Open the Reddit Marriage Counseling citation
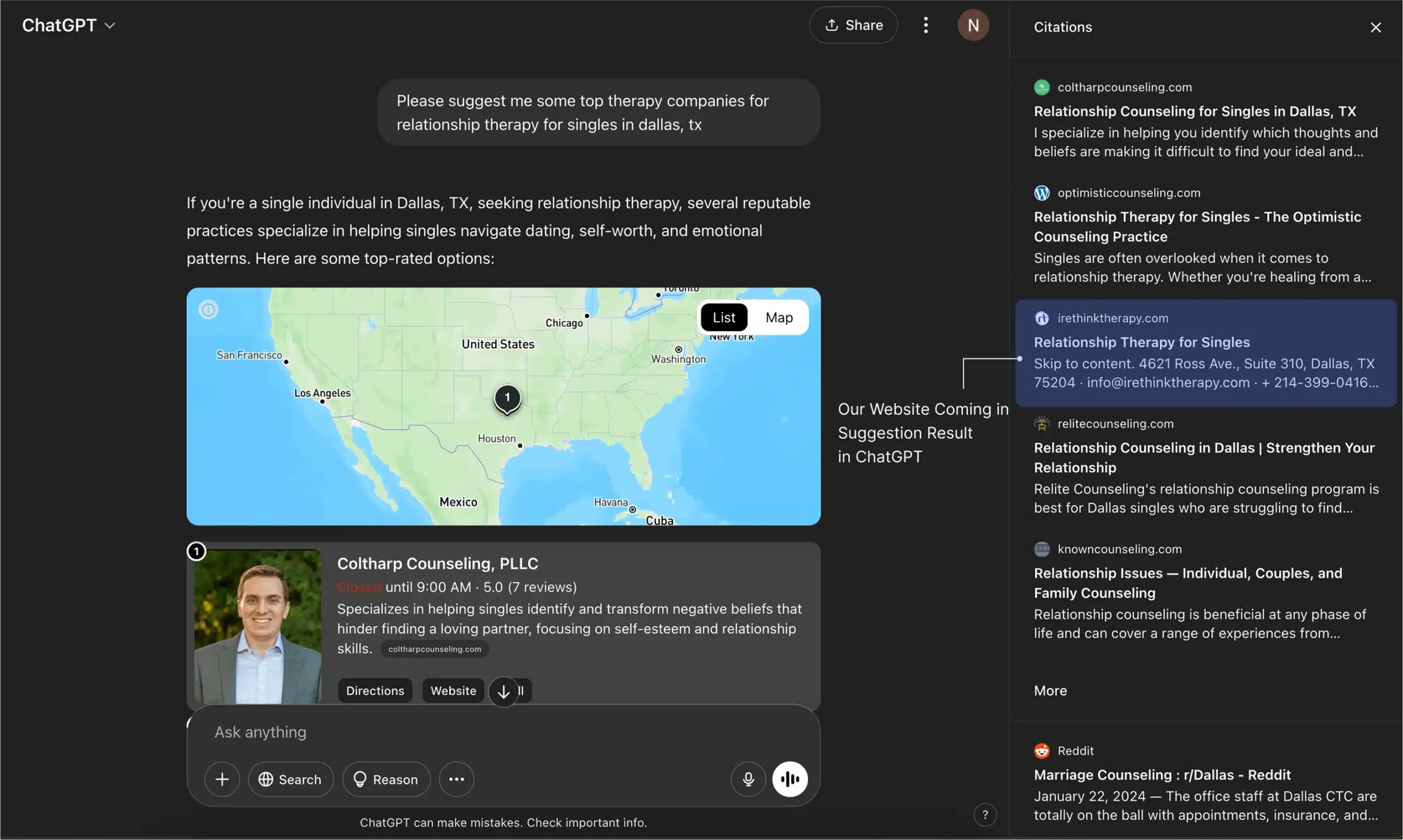Viewport: 1403px width, 840px height. 1206,784
